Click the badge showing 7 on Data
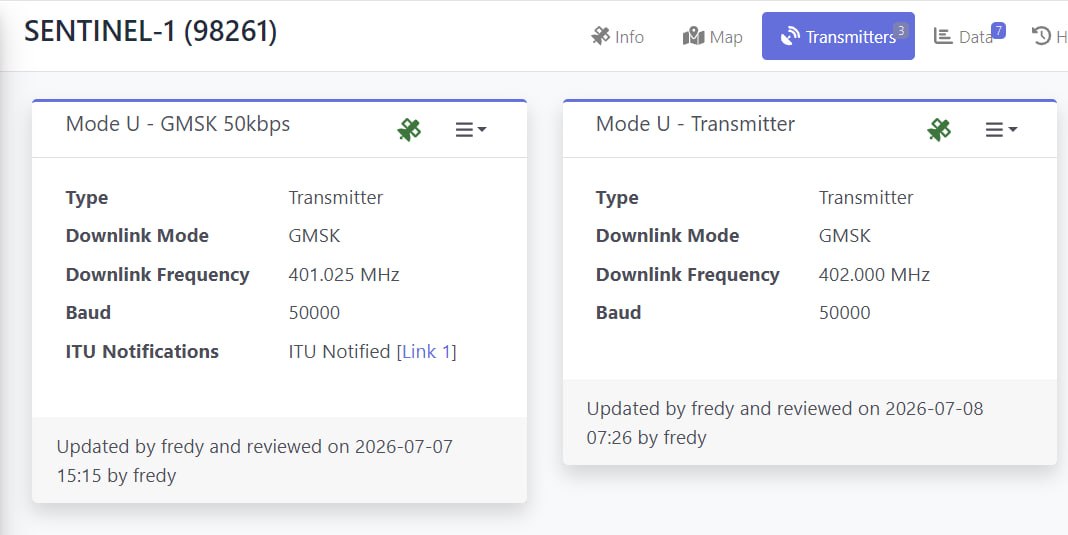 (998, 31)
